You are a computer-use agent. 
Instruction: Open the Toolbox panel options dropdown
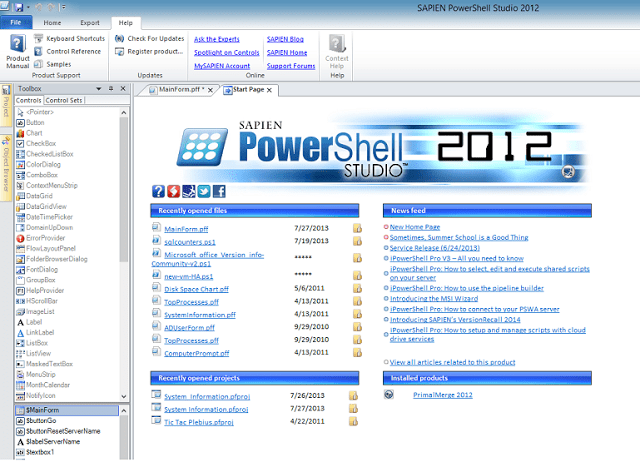(98, 89)
